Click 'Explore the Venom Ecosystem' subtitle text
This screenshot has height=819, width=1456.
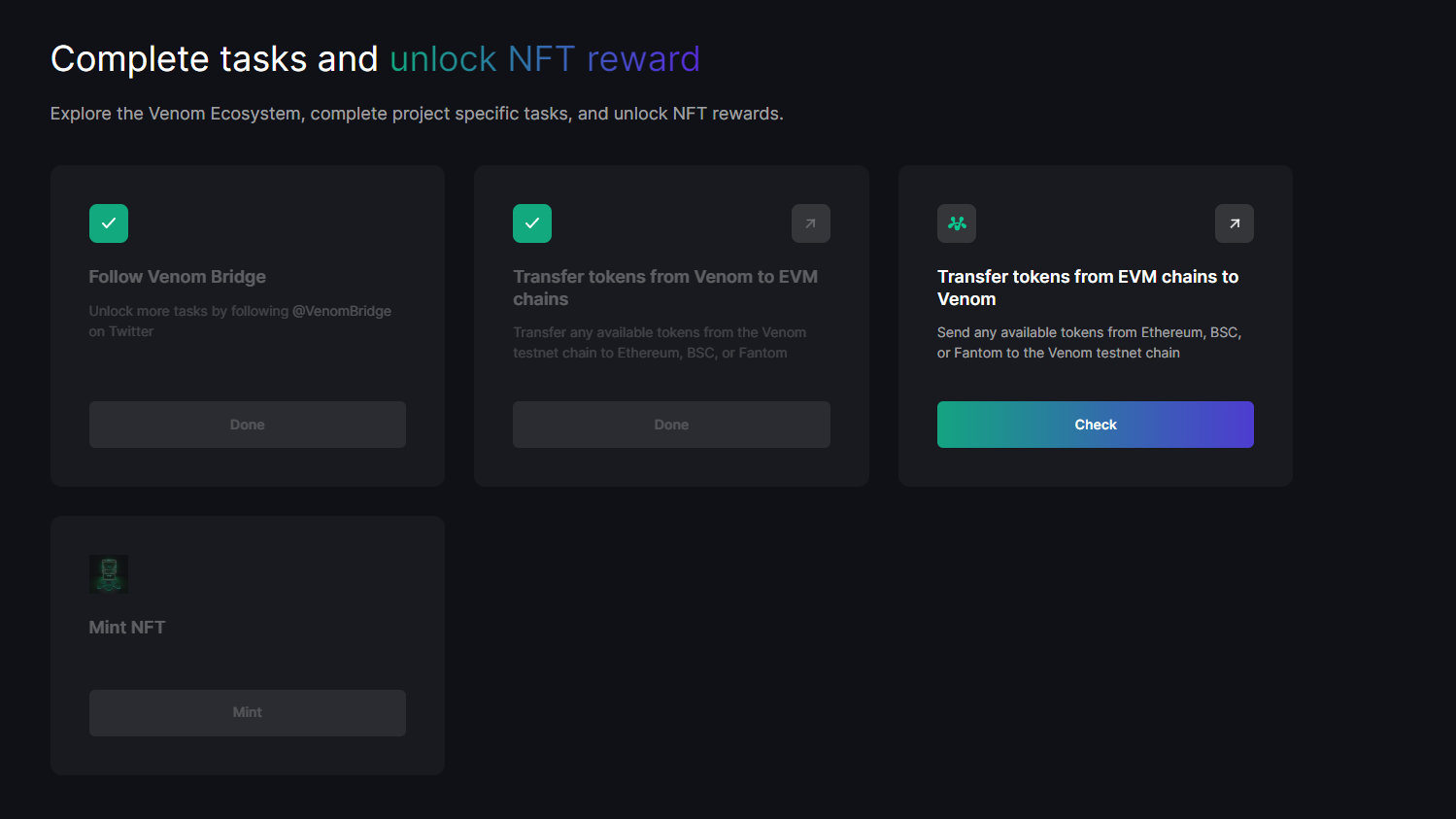(x=176, y=114)
